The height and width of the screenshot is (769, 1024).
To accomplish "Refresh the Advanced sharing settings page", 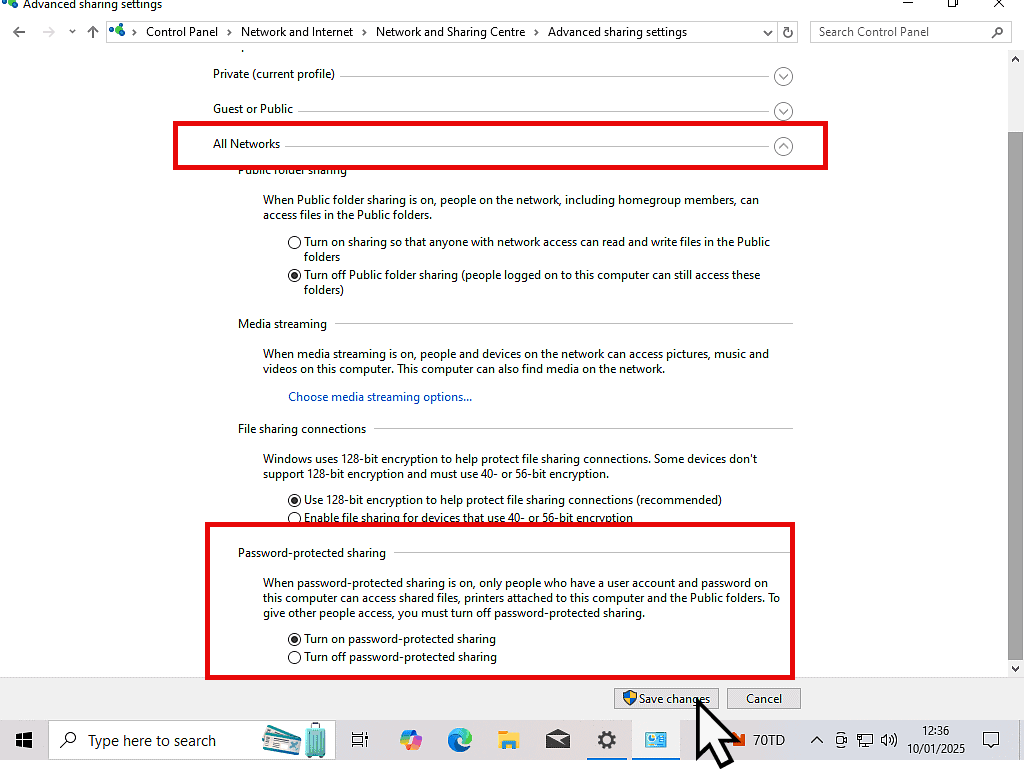I will [x=788, y=32].
